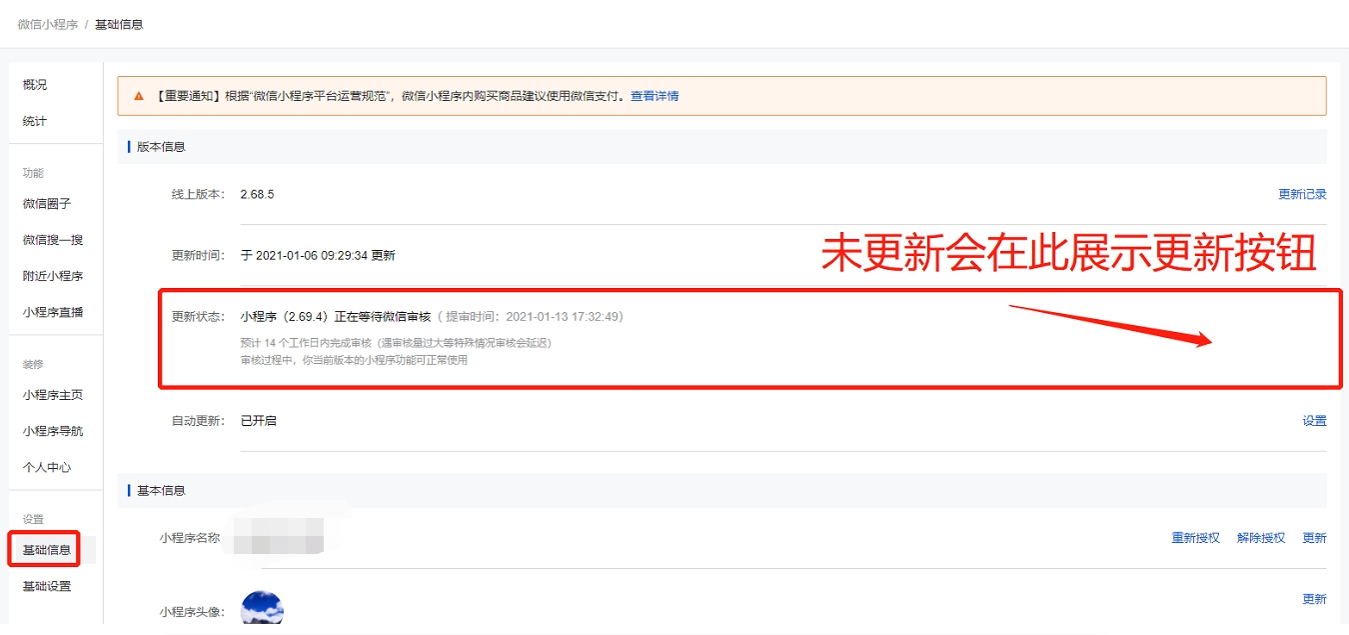Select 小程序主页 under 装修
The height and width of the screenshot is (635, 1349).
coord(52,394)
